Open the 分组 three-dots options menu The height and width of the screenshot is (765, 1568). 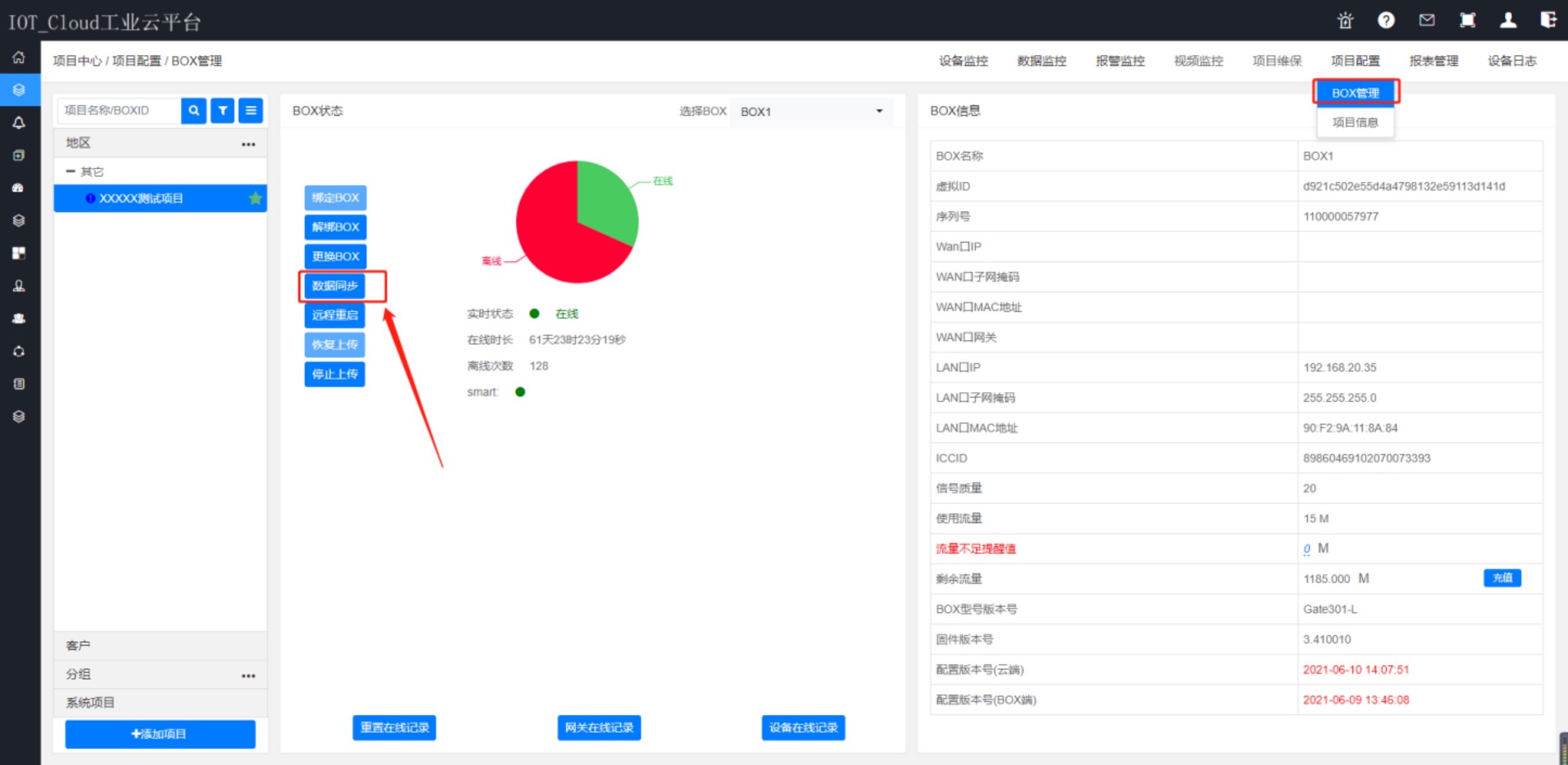coord(248,676)
